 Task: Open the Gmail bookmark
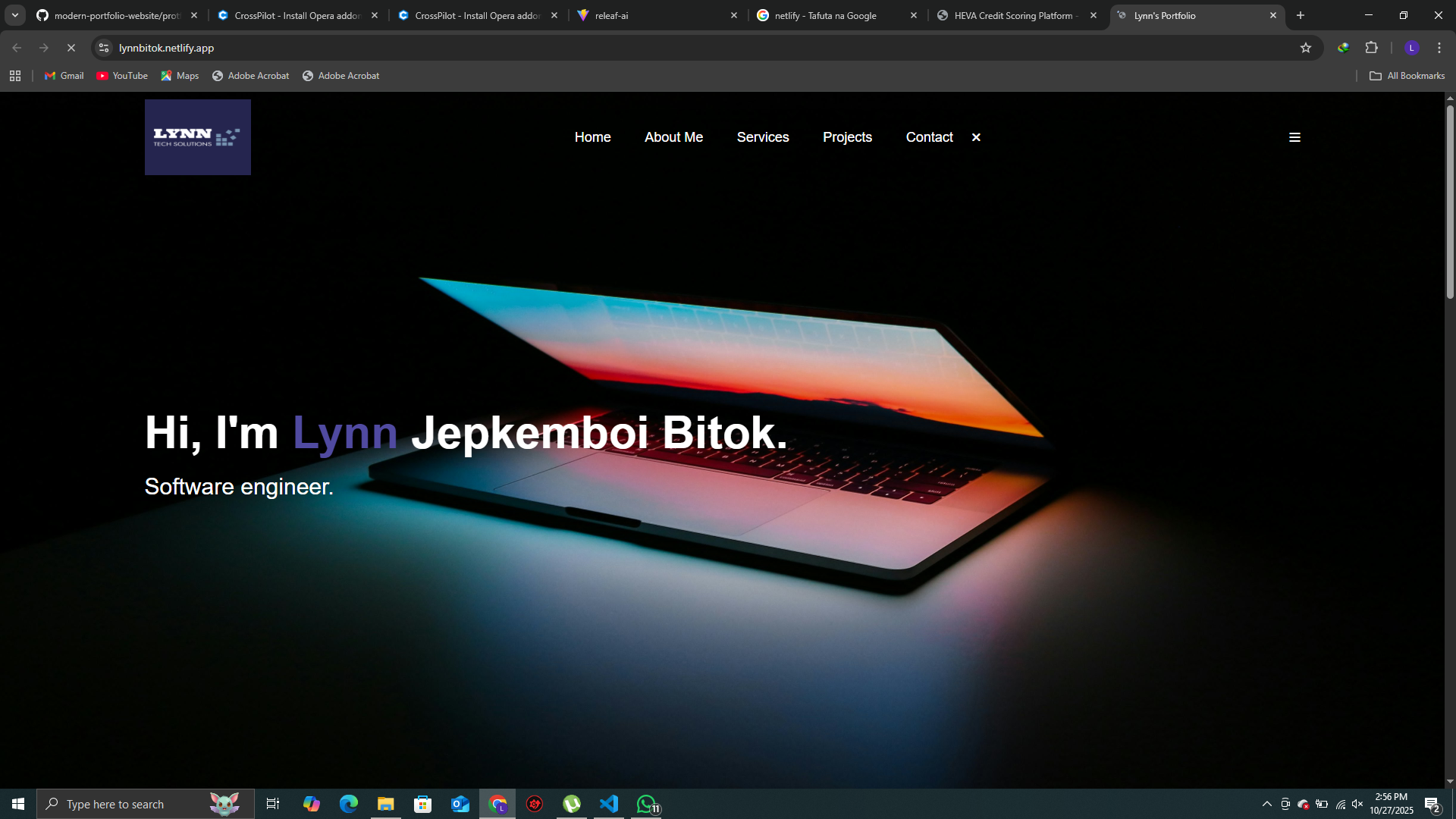coord(64,76)
